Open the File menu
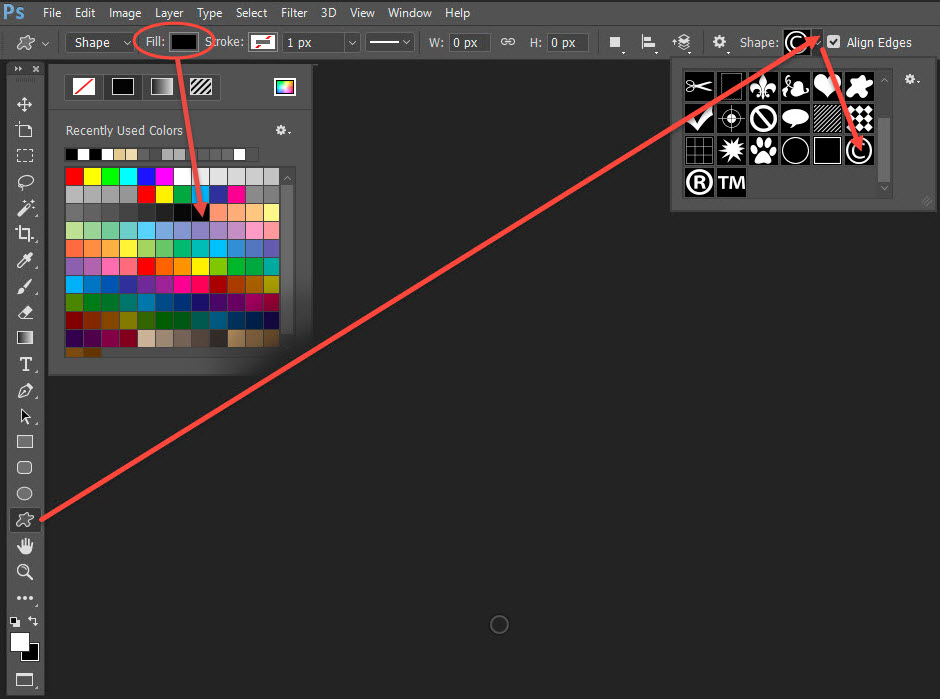Viewport: 940px width, 699px height. click(52, 13)
